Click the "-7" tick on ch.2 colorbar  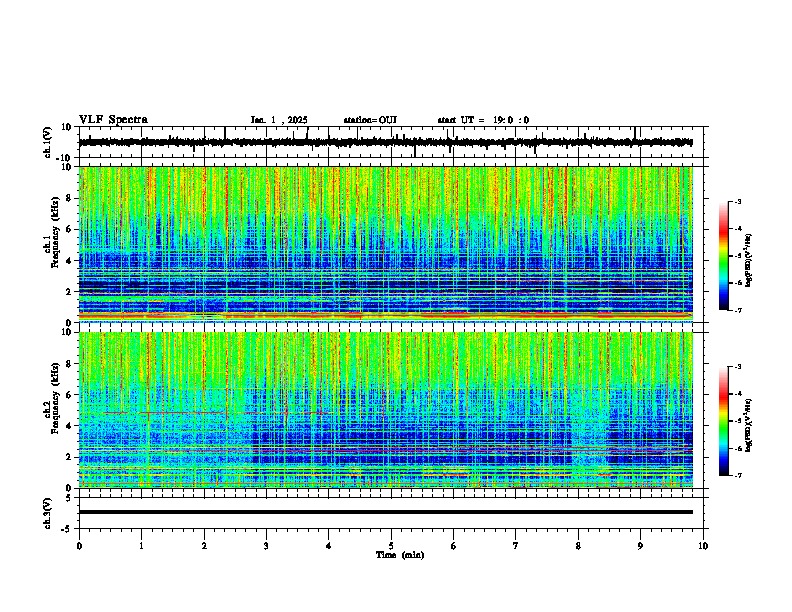[737, 476]
